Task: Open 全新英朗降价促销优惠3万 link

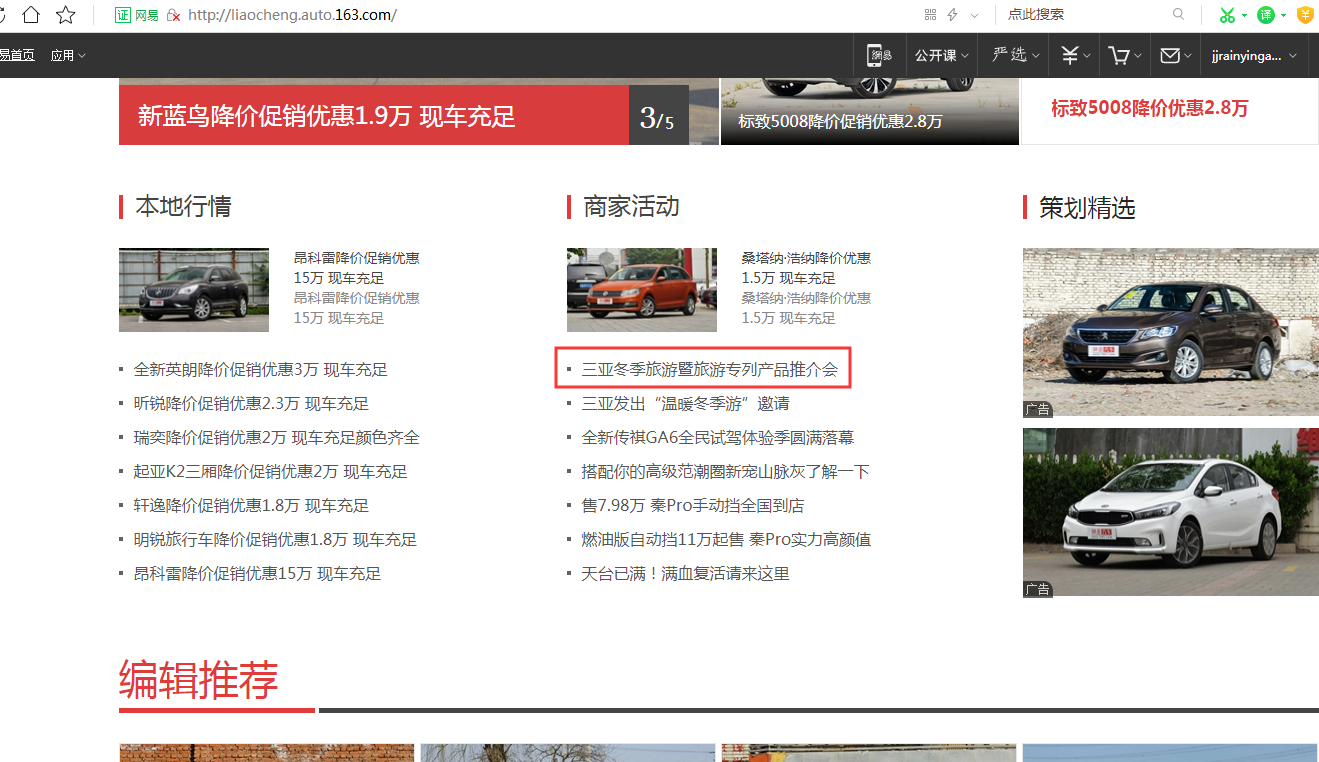Action: (260, 369)
